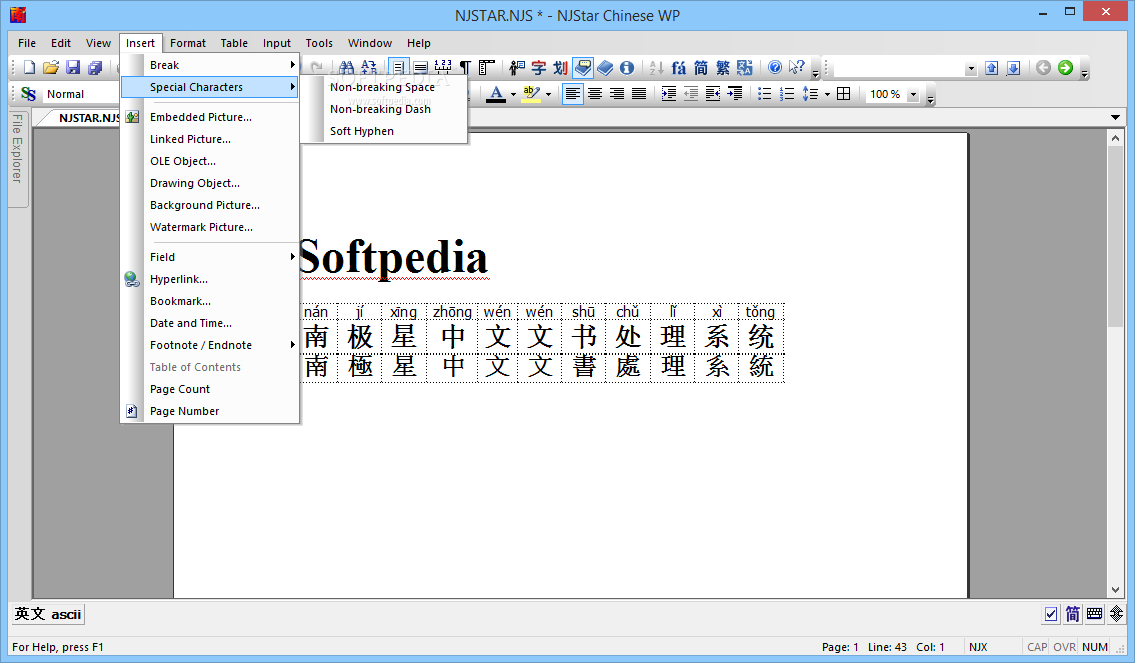Click the Save All toolbar icon
The height and width of the screenshot is (663, 1135).
tap(95, 67)
